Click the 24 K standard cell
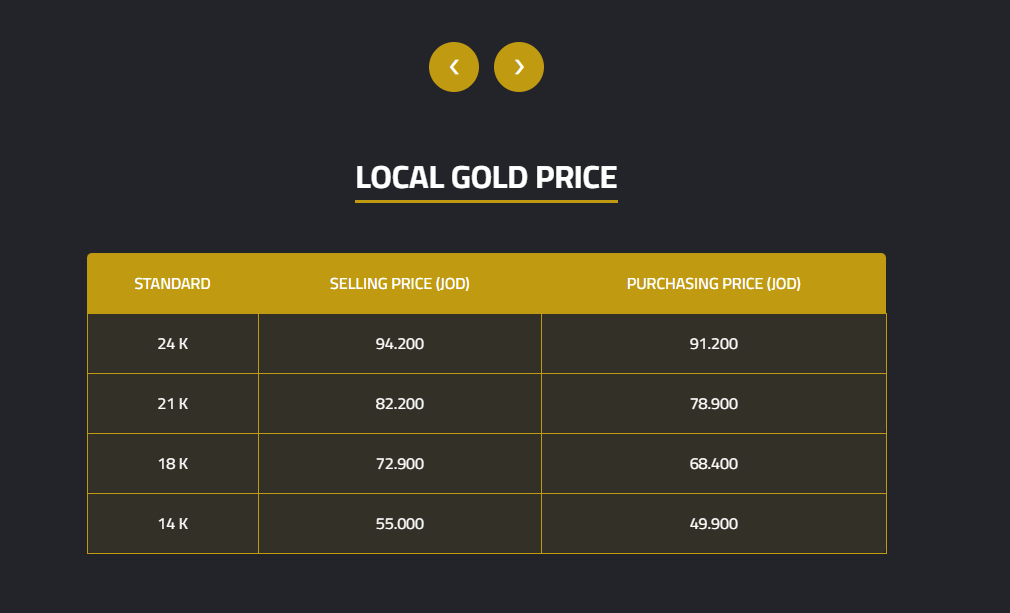This screenshot has height=613, width=1010. 172,344
